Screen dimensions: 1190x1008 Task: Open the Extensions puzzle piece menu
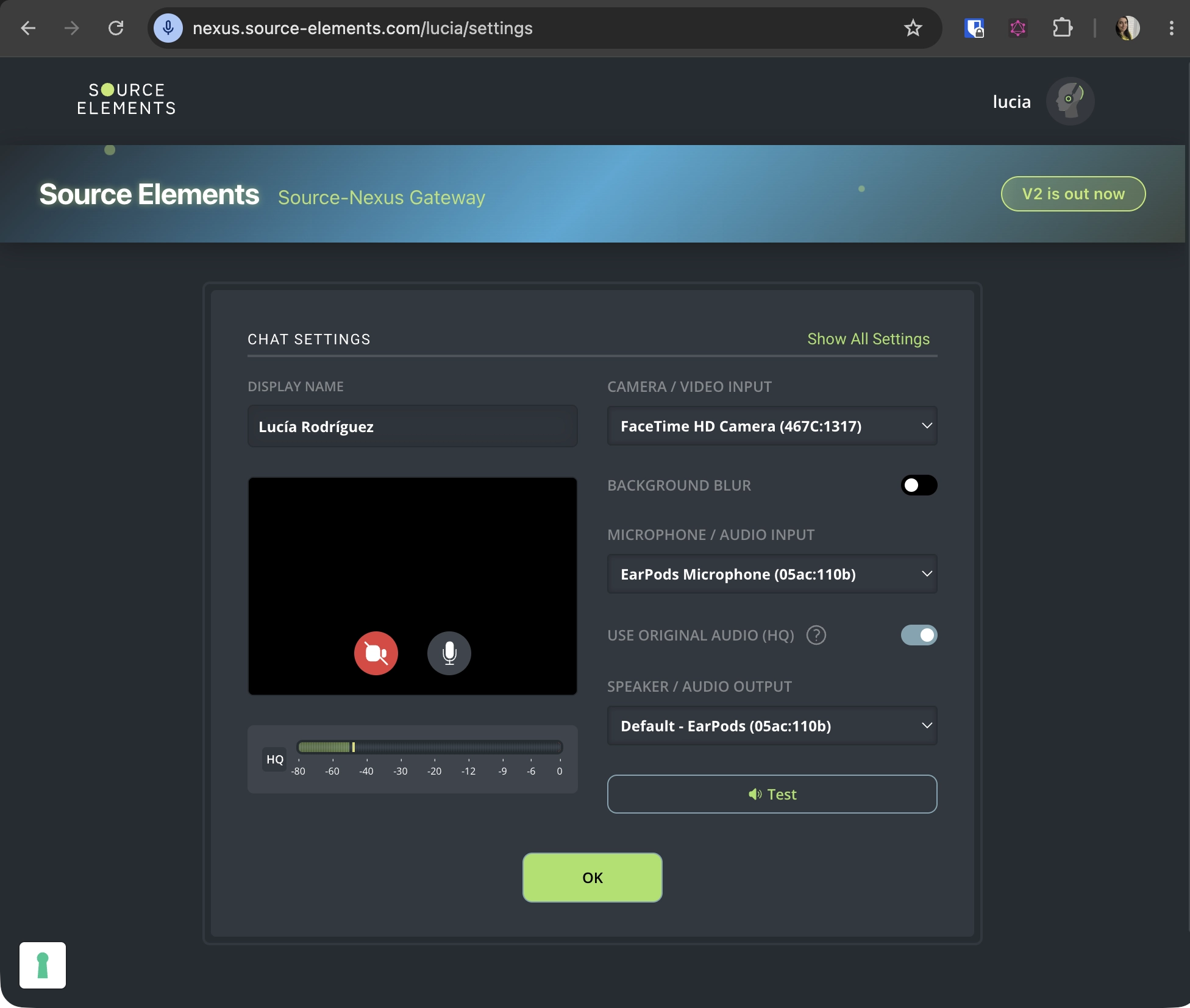coord(1063,28)
